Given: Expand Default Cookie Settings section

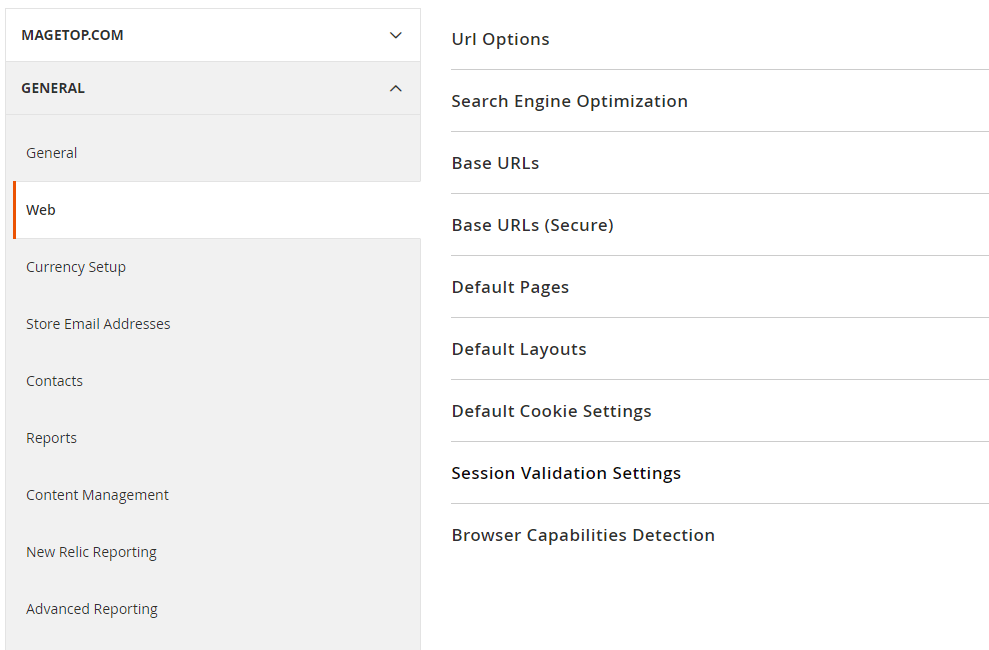Looking at the screenshot, I should (x=551, y=411).
